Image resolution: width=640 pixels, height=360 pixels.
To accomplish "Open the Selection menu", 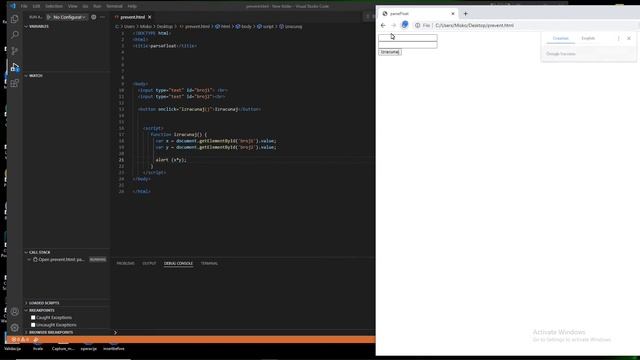I will [54, 6].
